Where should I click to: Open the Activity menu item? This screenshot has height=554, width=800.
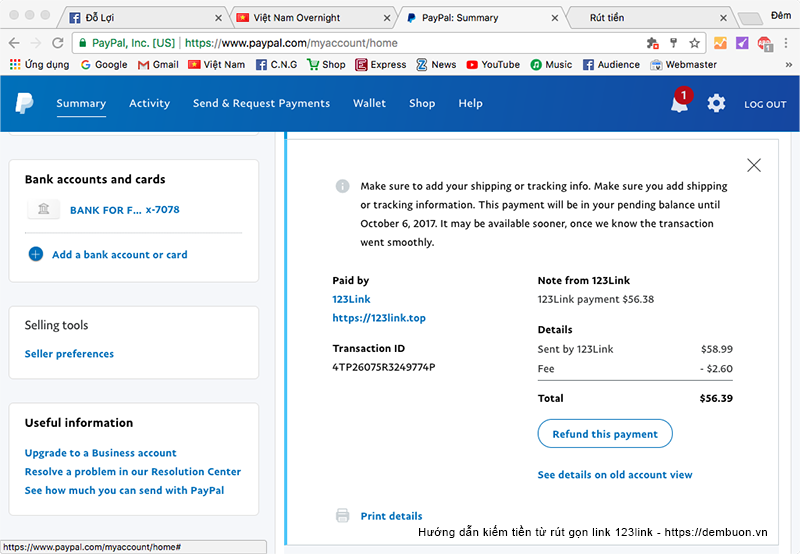pyautogui.click(x=149, y=103)
